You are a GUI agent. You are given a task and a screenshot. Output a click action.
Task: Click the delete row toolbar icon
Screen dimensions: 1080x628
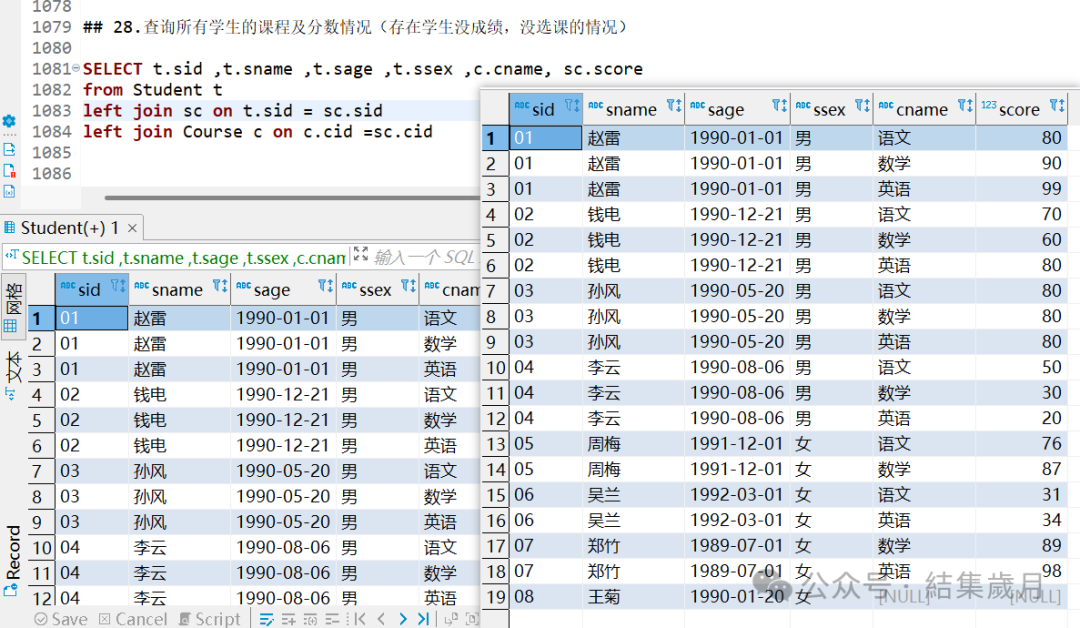(333, 619)
